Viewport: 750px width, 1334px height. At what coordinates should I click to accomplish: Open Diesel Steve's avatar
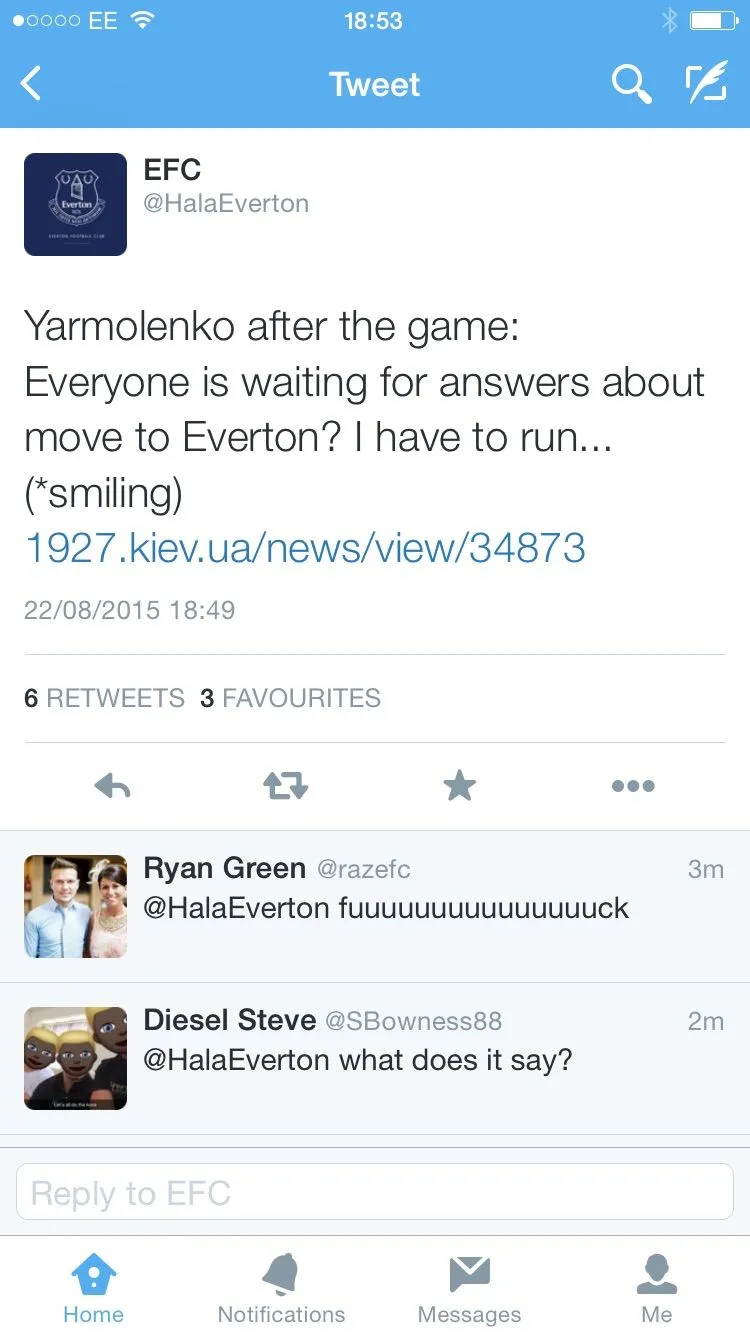point(76,1058)
